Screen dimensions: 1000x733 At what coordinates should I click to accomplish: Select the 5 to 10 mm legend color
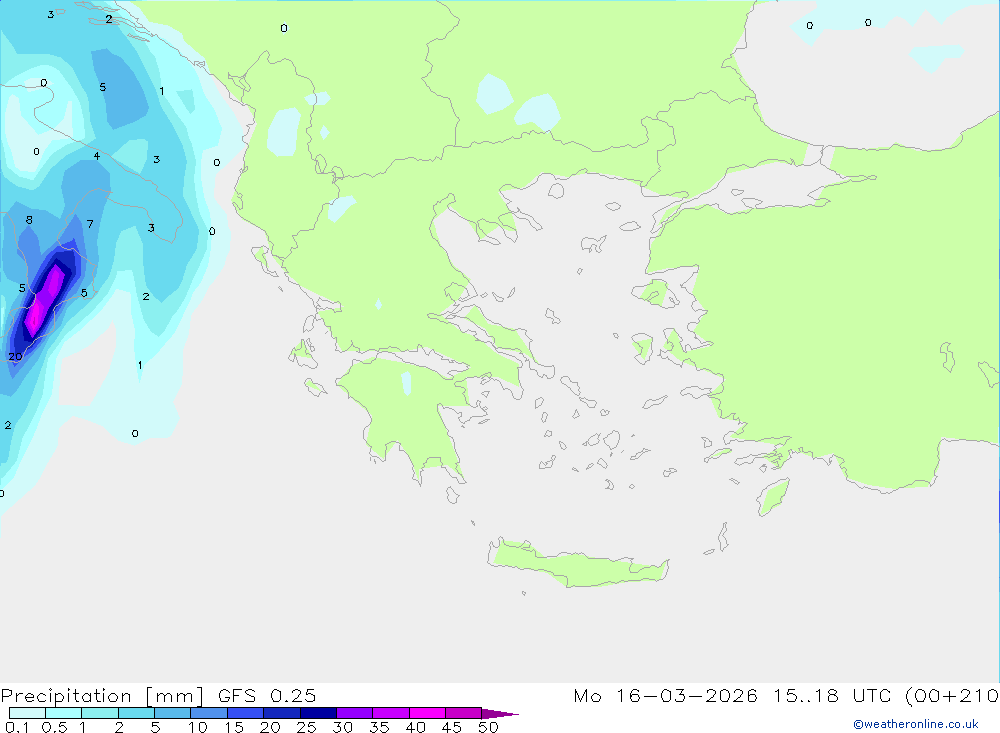pyautogui.click(x=173, y=713)
